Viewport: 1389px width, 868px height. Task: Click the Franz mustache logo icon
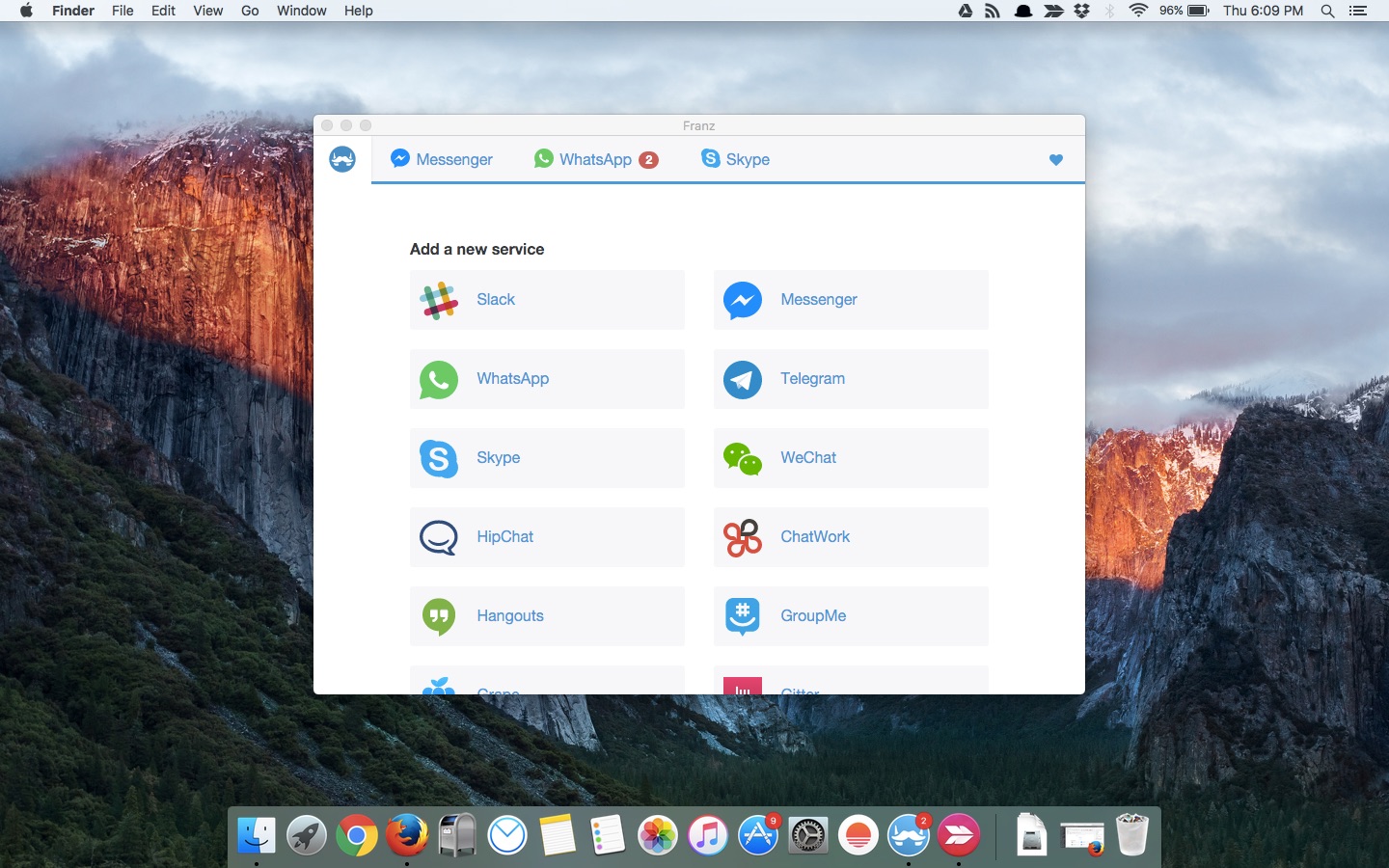(x=342, y=159)
